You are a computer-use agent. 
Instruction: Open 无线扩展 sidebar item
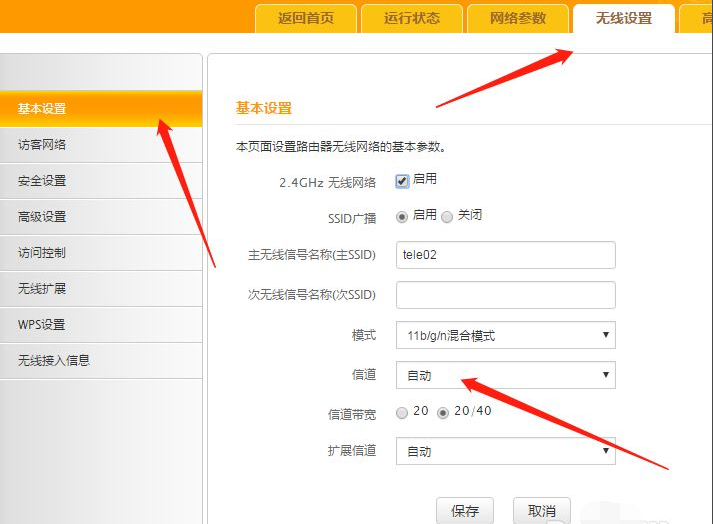click(x=101, y=288)
